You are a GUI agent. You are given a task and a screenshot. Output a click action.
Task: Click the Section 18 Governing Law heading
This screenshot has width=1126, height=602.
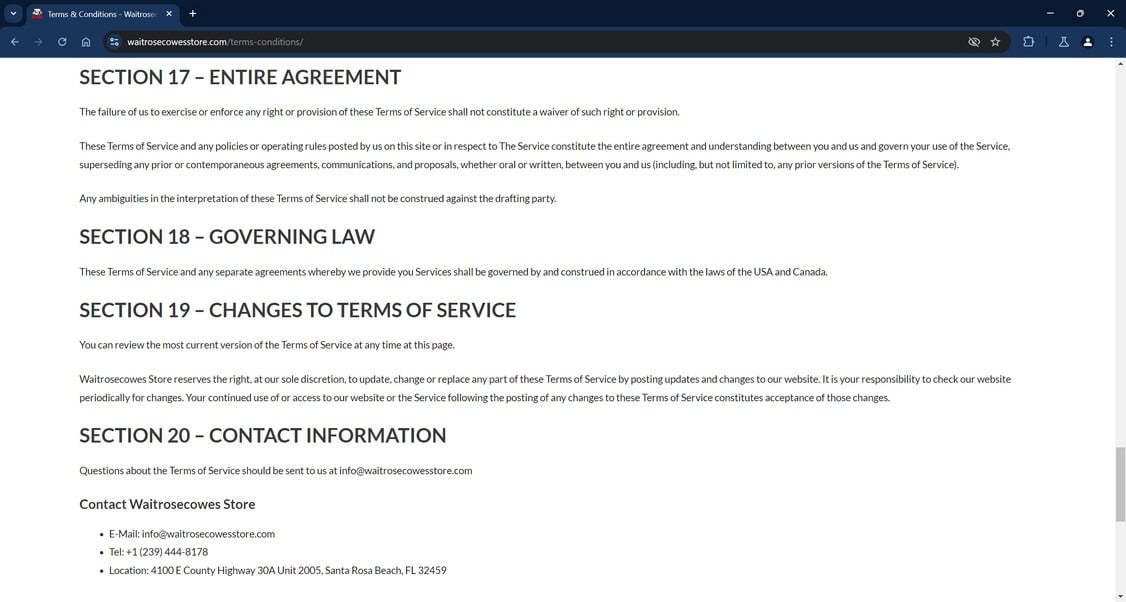pos(227,236)
